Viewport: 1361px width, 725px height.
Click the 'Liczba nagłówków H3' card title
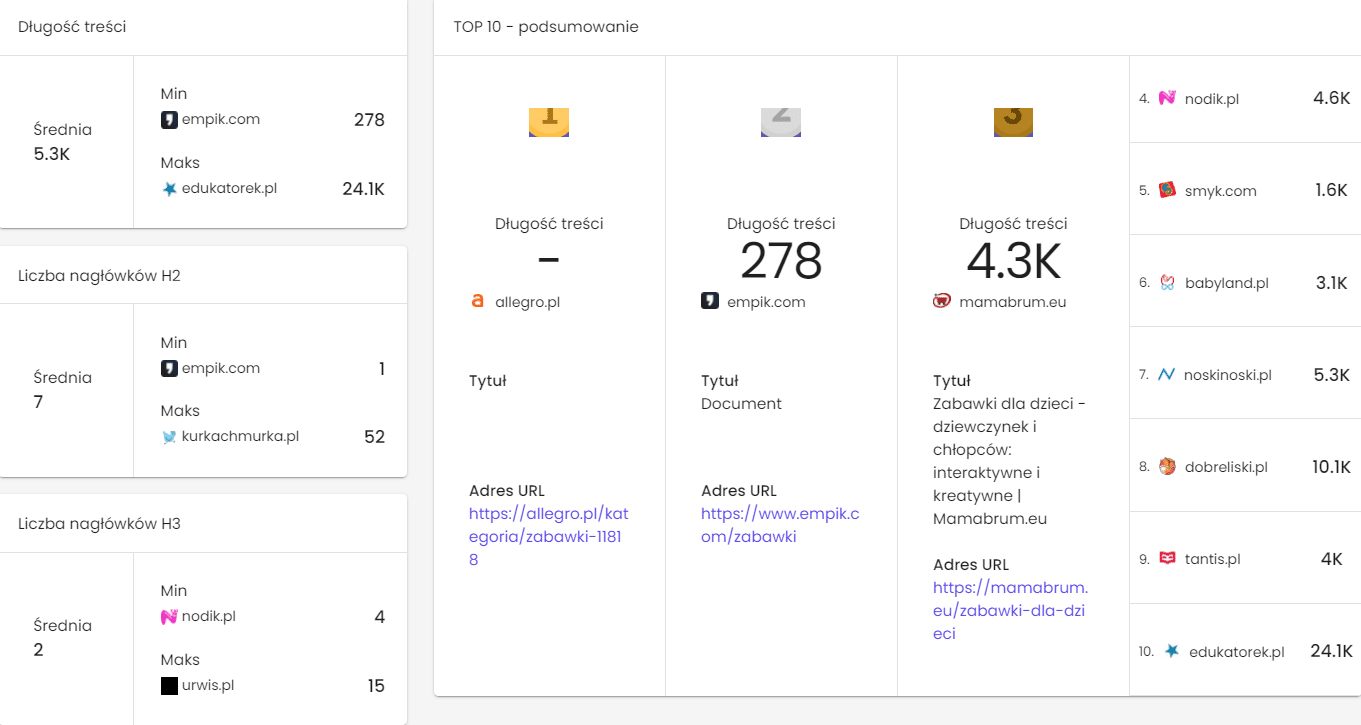(99, 523)
